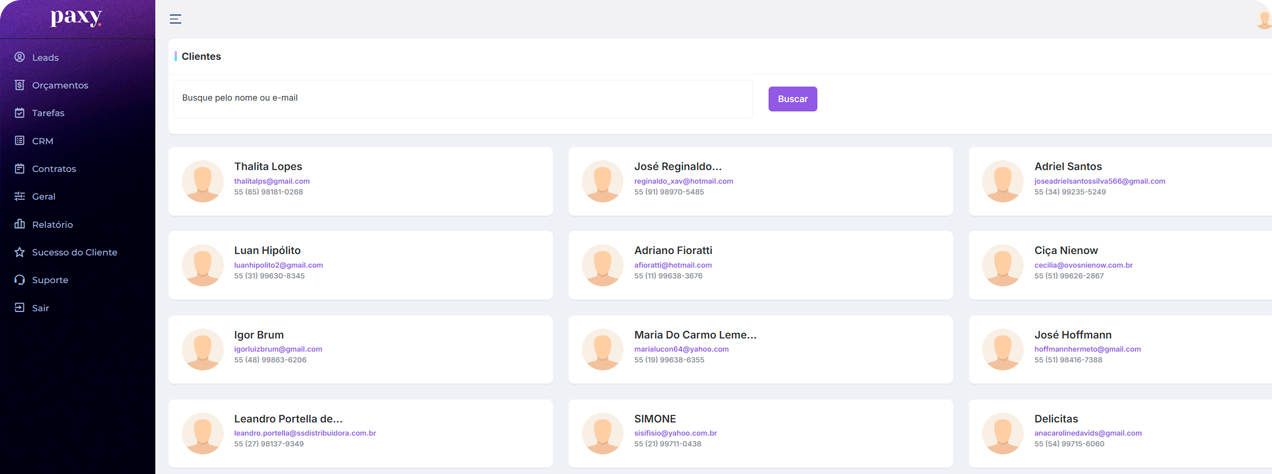Focus the name or e-mail search field
Screen dimensions: 1272x474
pyautogui.click(x=462, y=98)
